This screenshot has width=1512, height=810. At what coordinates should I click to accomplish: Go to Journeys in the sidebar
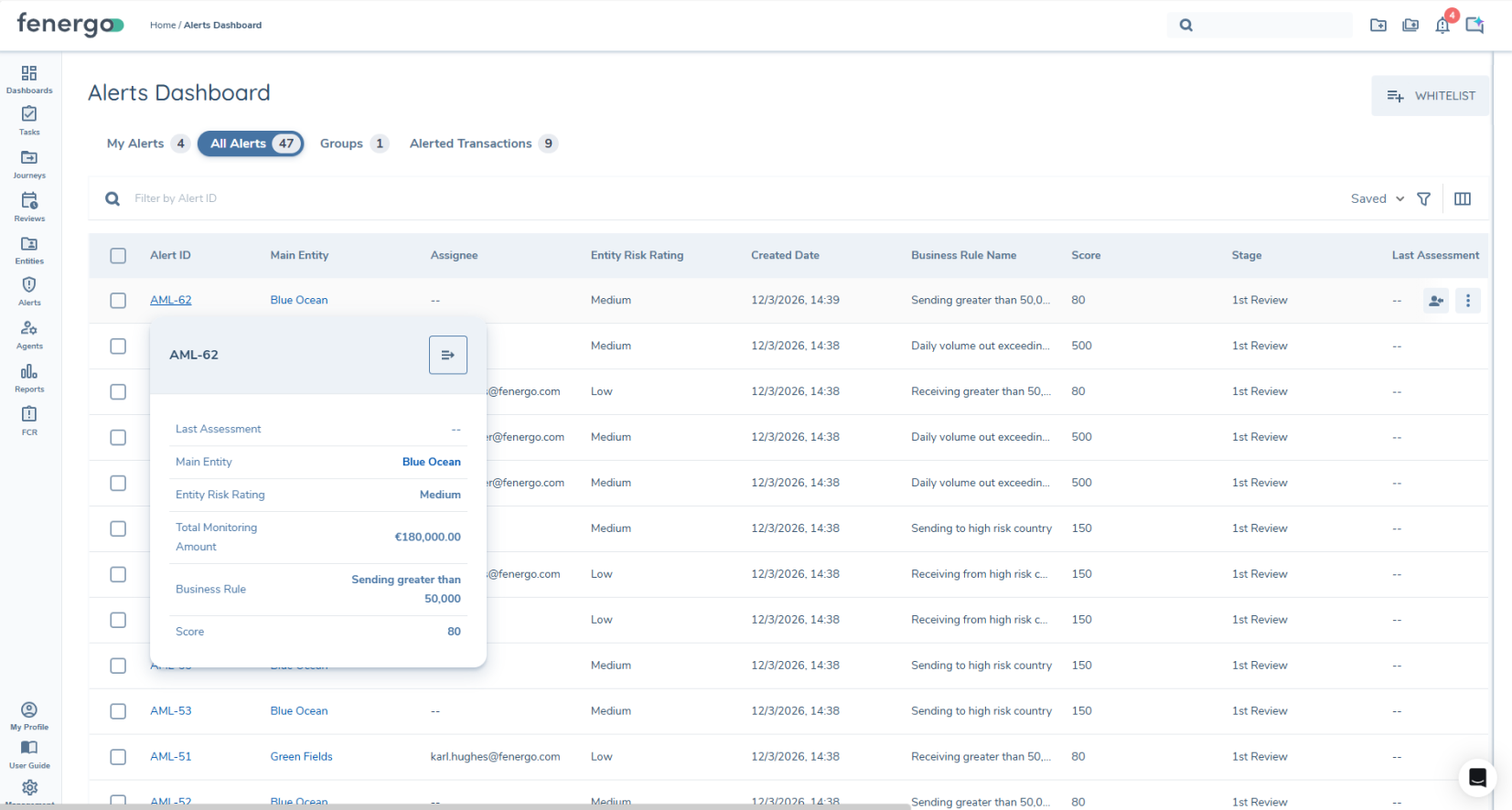coord(29,164)
